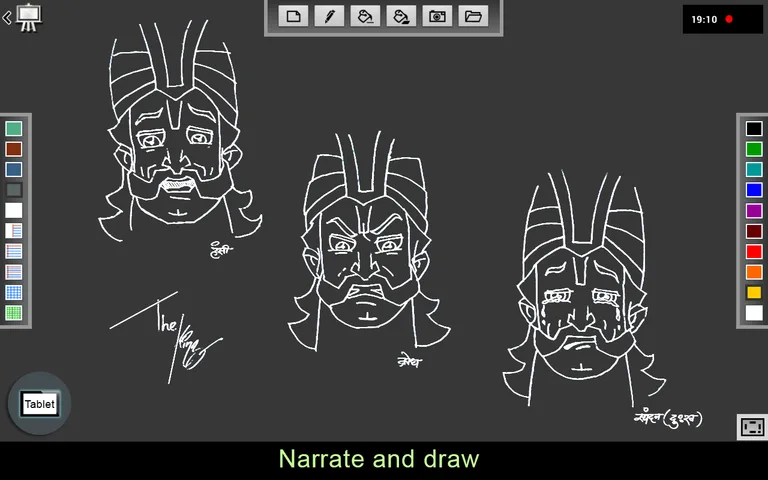The height and width of the screenshot is (480, 768).
Task: Stop recording via red dot indicator
Action: click(729, 19)
